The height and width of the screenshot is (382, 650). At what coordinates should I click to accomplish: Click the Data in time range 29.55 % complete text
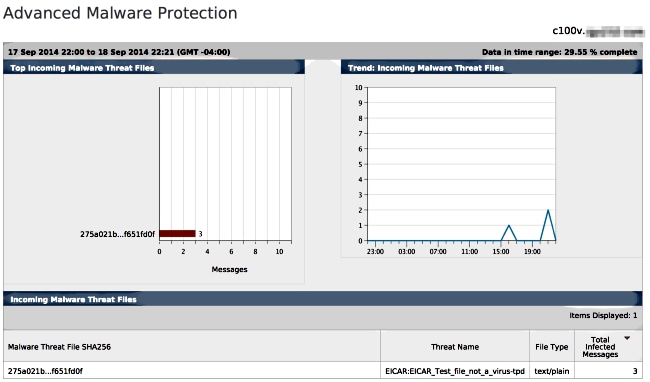pyautogui.click(x=559, y=52)
